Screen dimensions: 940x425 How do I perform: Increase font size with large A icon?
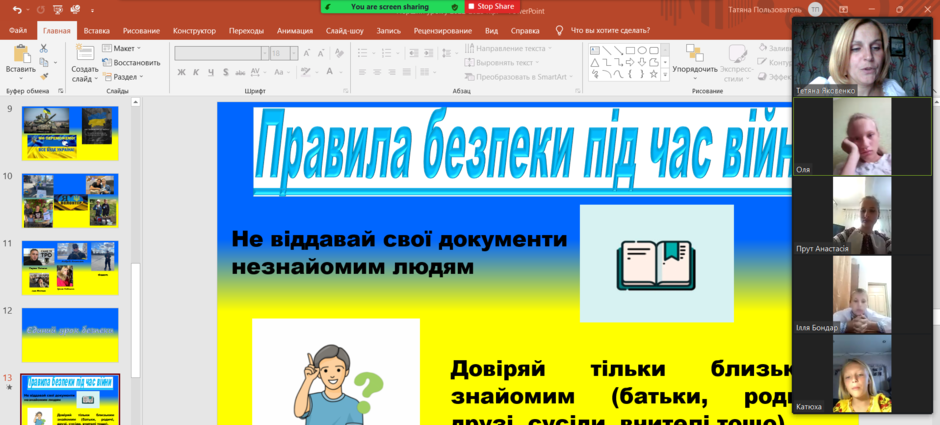coord(306,53)
